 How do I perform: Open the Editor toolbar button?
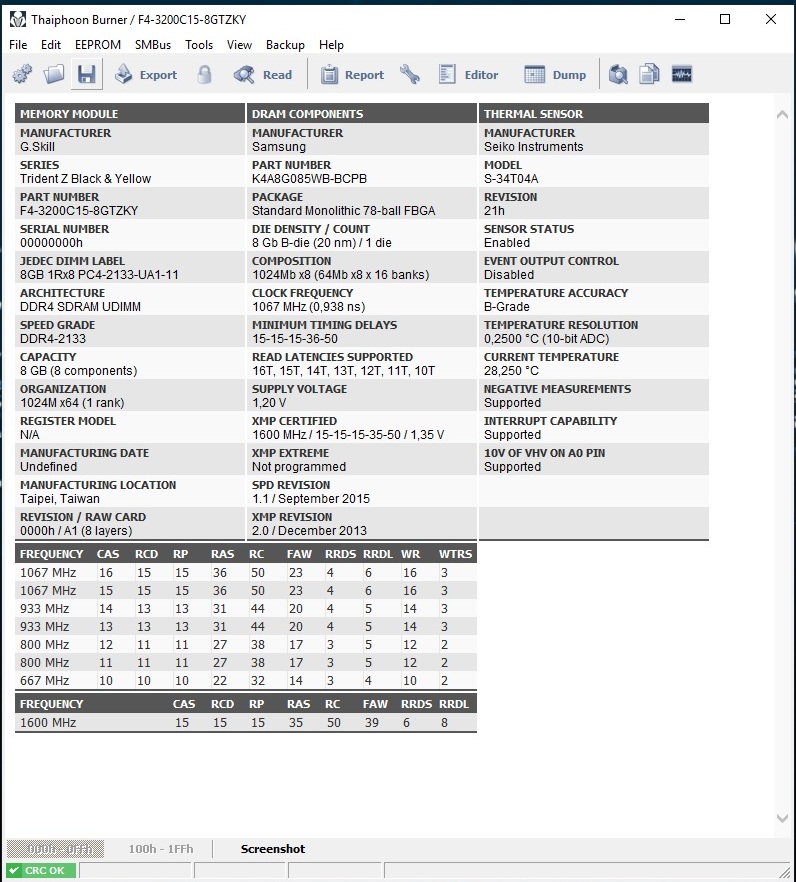[468, 74]
